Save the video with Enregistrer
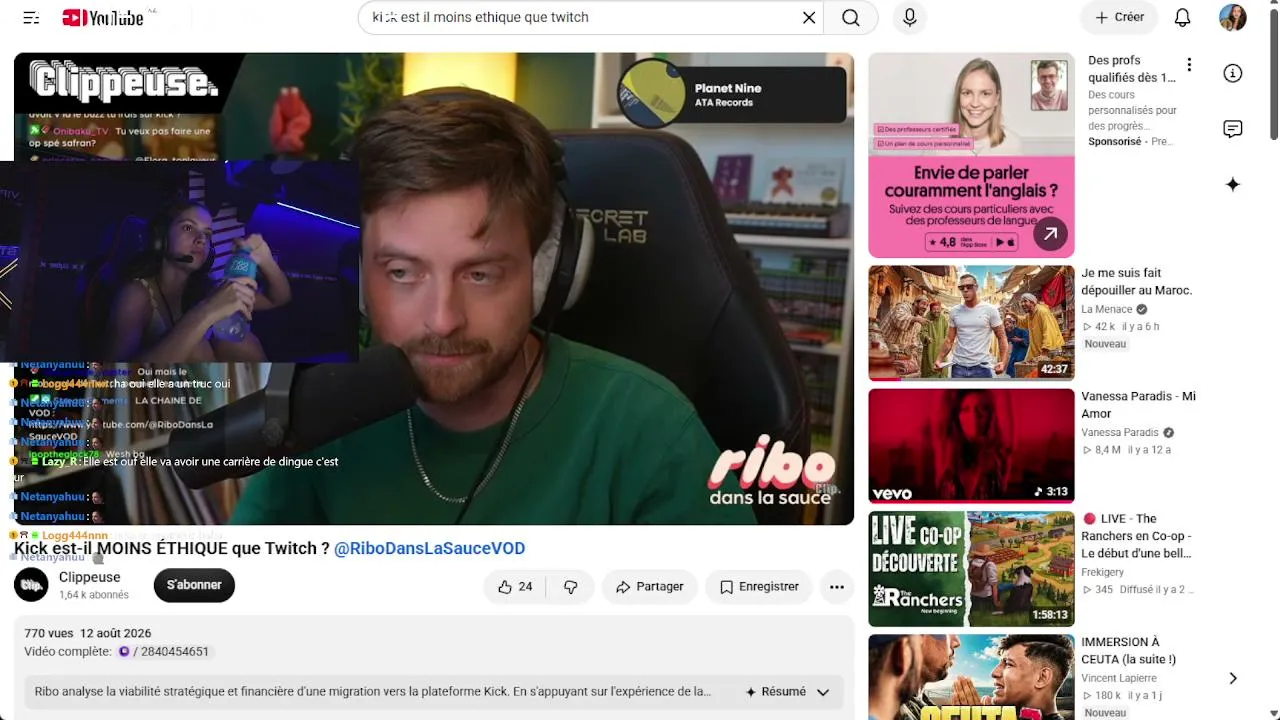 pyautogui.click(x=760, y=587)
